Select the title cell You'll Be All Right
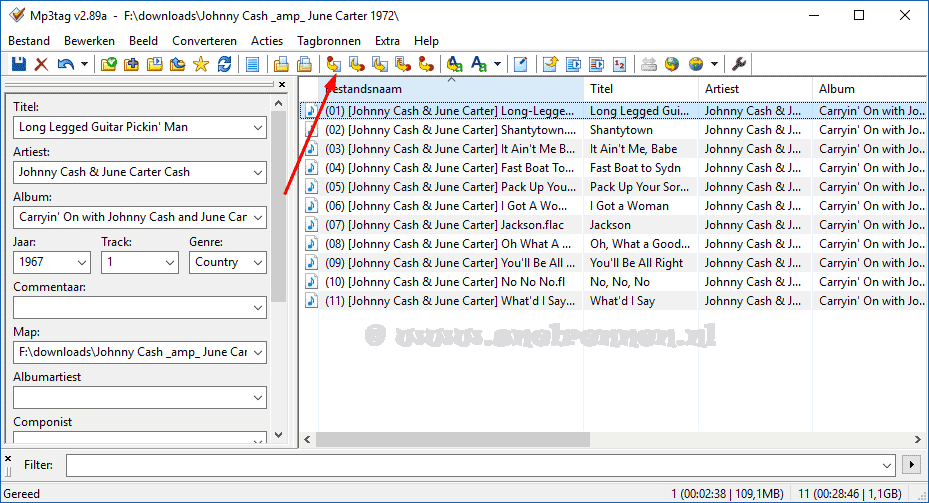Viewport: 929px width, 503px height. [x=636, y=263]
